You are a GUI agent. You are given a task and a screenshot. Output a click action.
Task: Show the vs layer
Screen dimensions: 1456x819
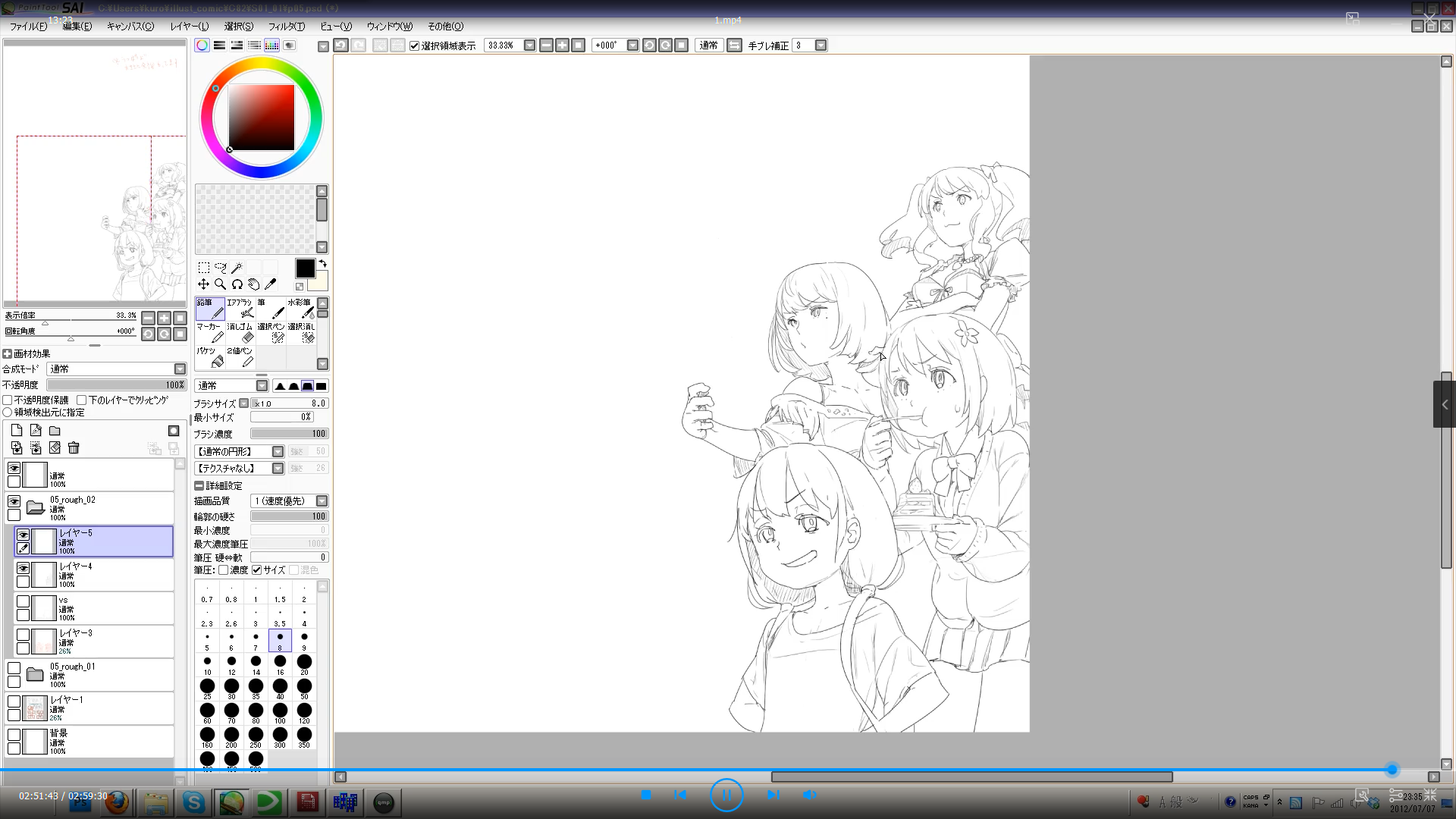point(24,601)
